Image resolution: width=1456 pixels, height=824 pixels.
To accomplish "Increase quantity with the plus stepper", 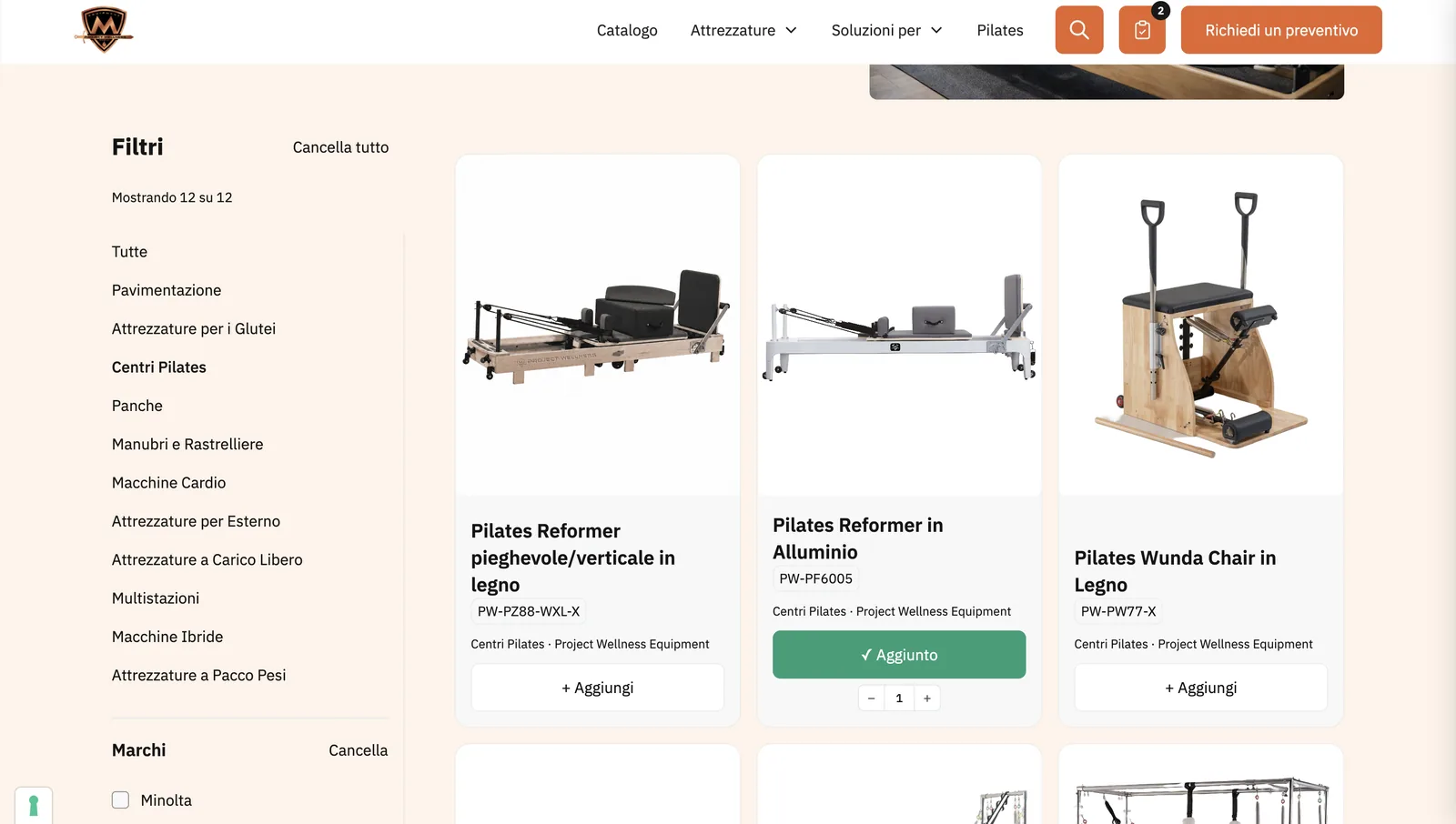I will [x=927, y=698].
